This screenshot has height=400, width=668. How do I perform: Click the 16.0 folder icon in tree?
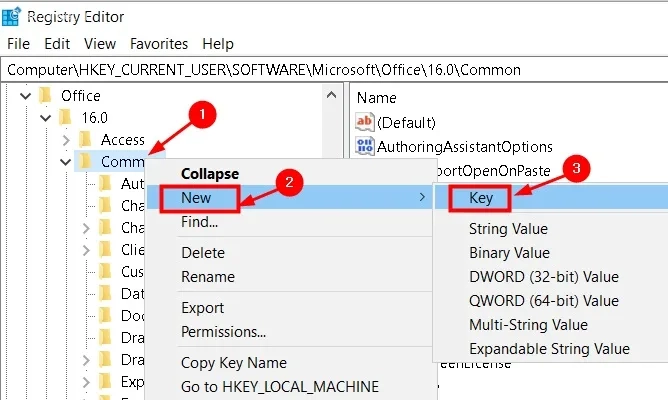(65, 118)
